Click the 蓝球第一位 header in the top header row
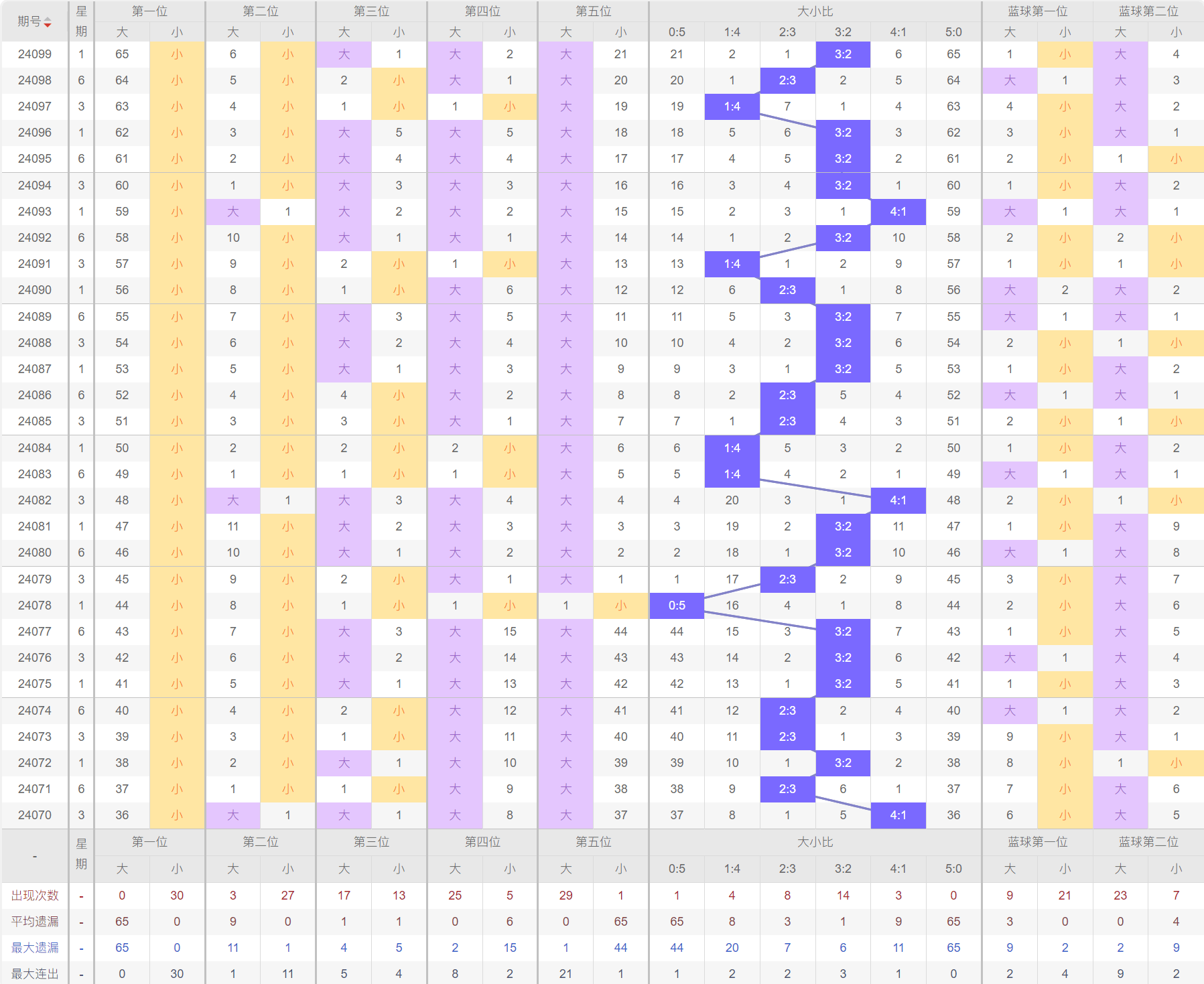This screenshot has height=984, width=1204. tap(1037, 11)
